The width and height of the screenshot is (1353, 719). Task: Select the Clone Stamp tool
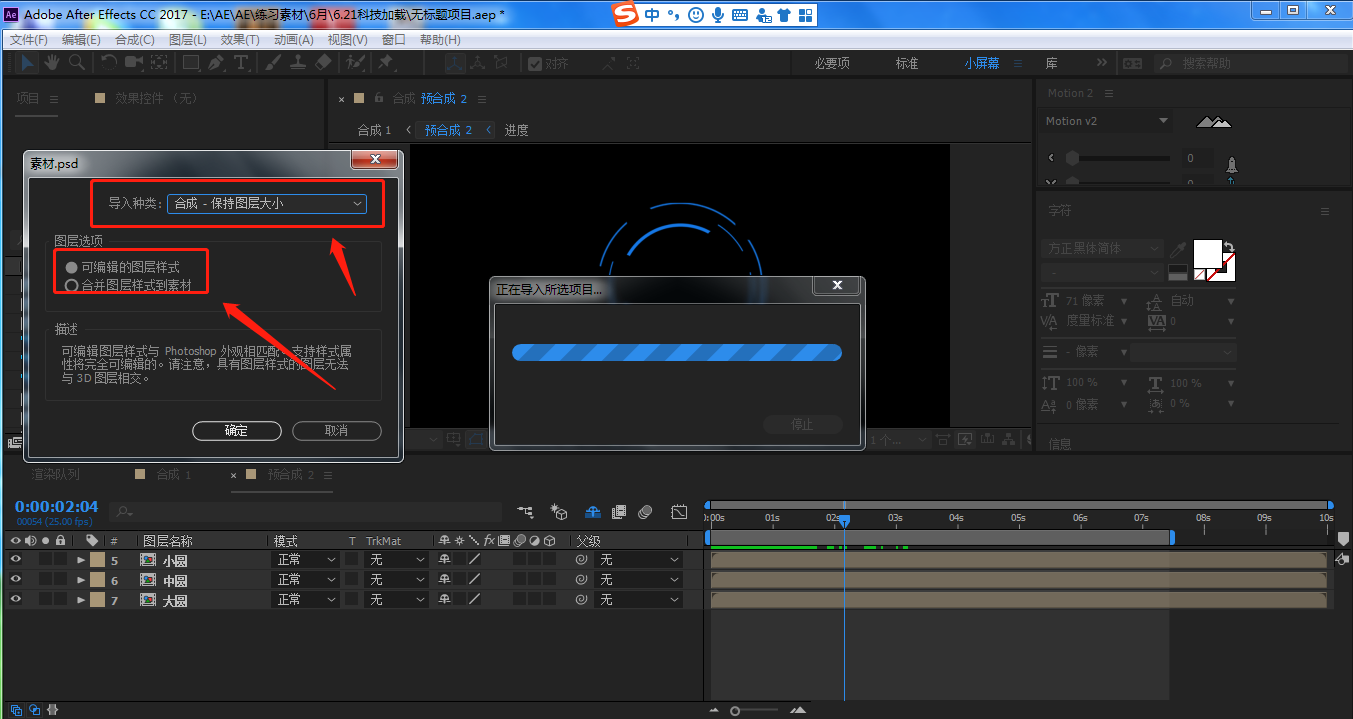[298, 63]
